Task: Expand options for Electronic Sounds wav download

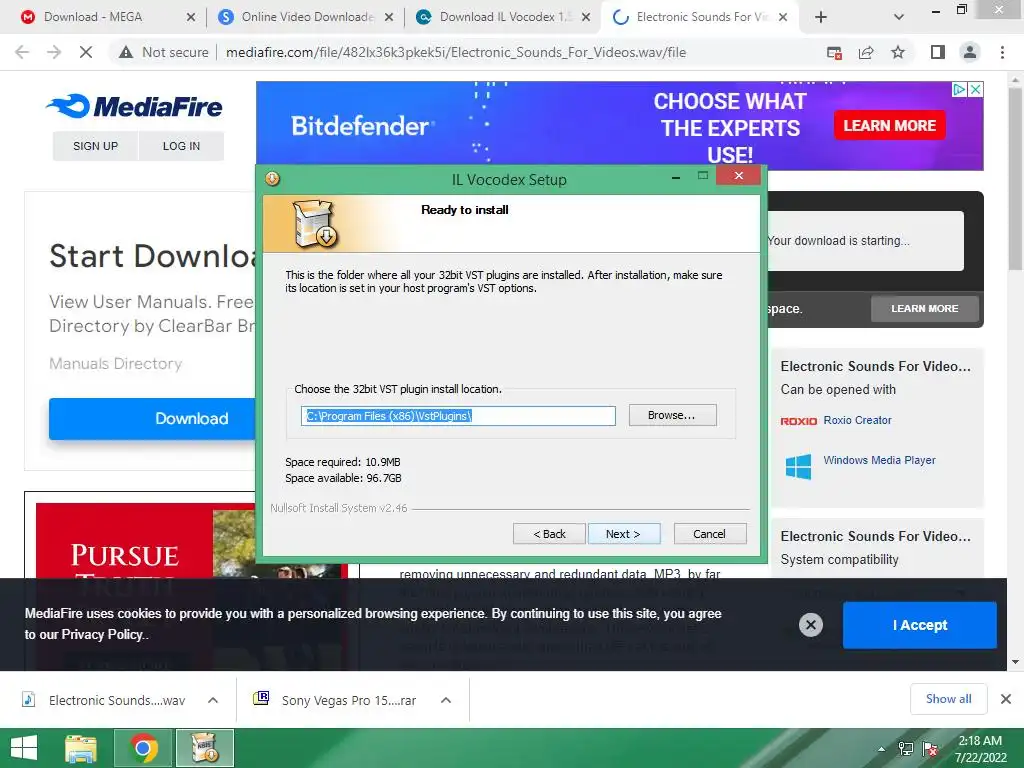Action: click(x=213, y=700)
